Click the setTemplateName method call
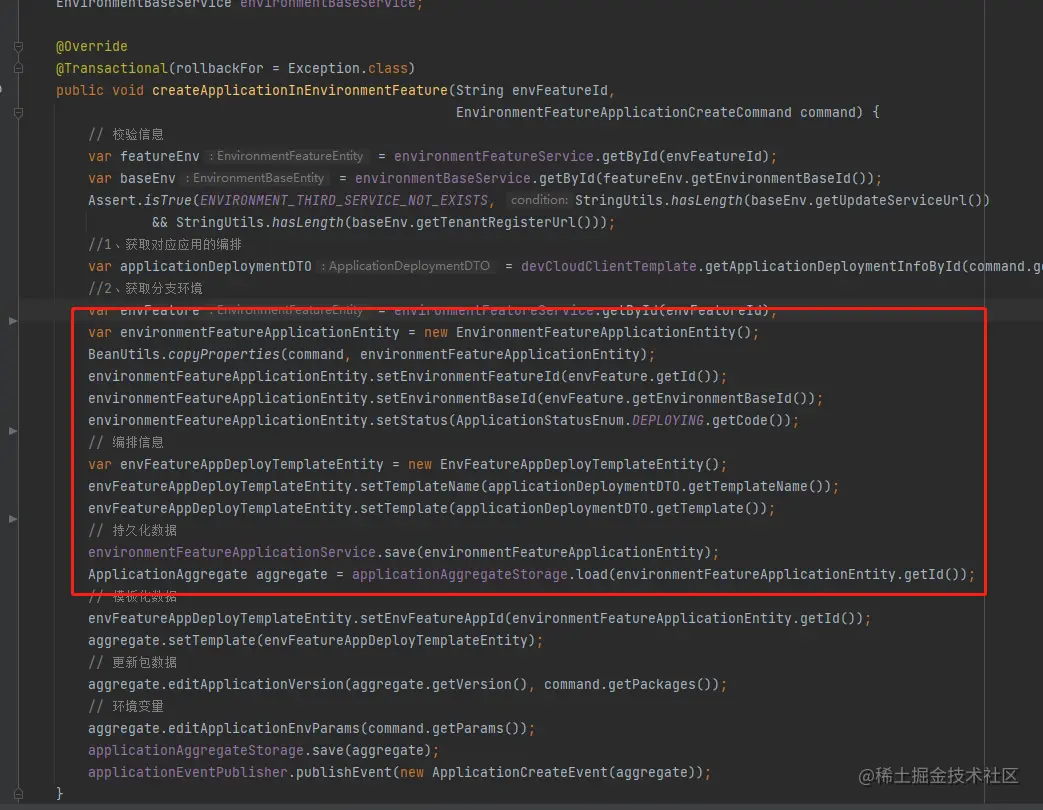Viewport: 1043px width, 810px height. tap(420, 485)
